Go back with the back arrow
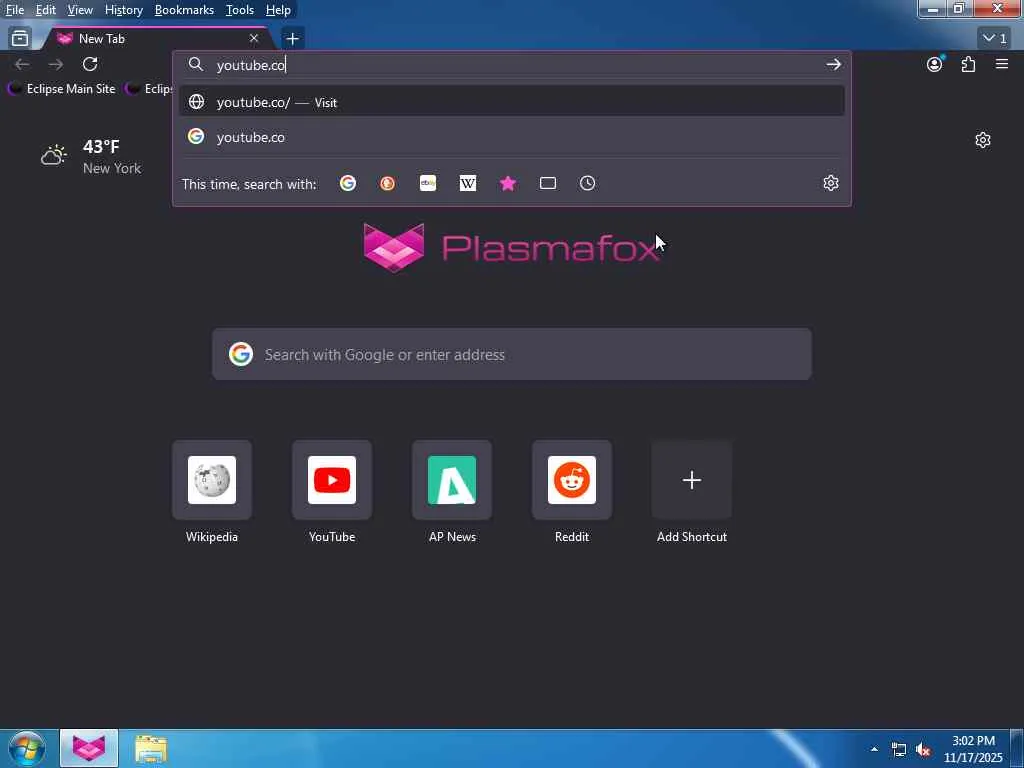The image size is (1024, 768). [x=22, y=64]
